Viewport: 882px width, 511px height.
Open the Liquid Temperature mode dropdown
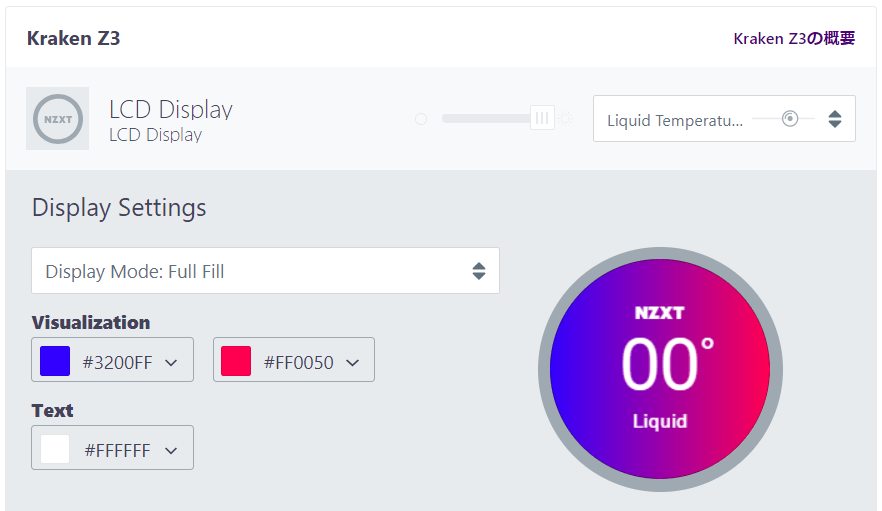(724, 119)
